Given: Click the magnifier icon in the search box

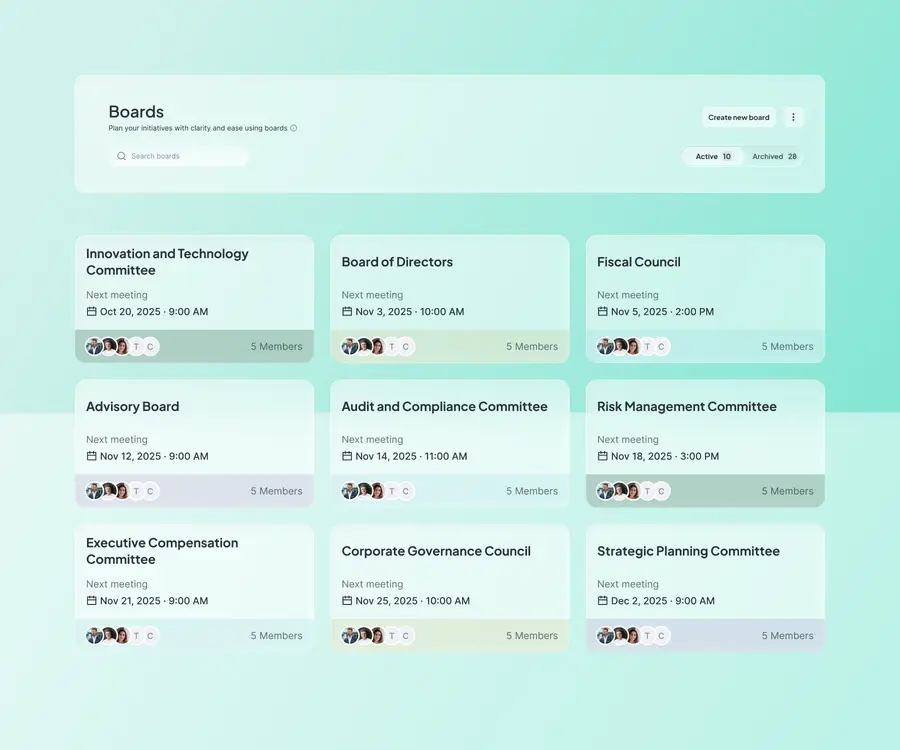Looking at the screenshot, I should (x=122, y=156).
